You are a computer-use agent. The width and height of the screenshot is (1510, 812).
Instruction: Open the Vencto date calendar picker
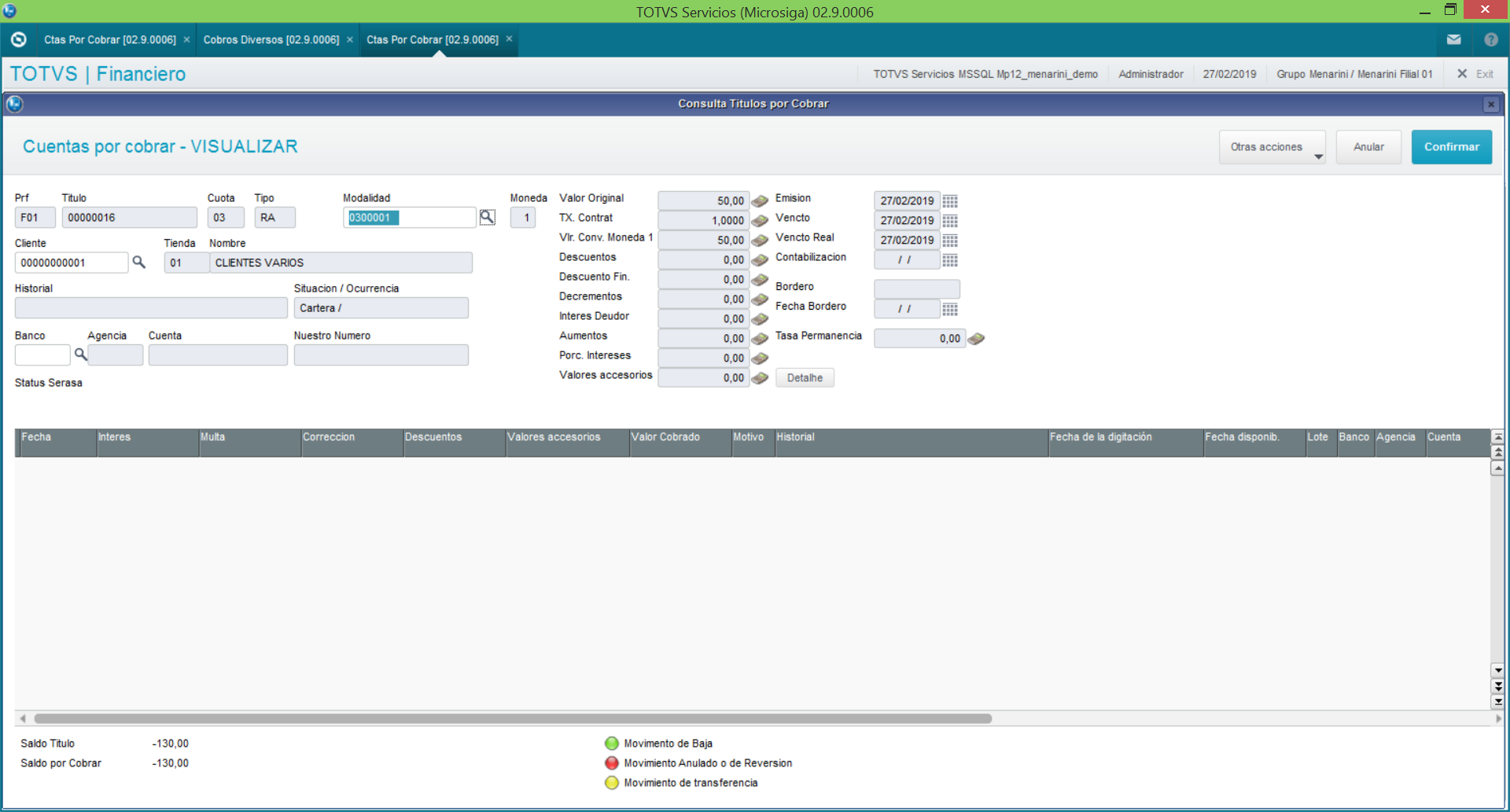(x=950, y=221)
